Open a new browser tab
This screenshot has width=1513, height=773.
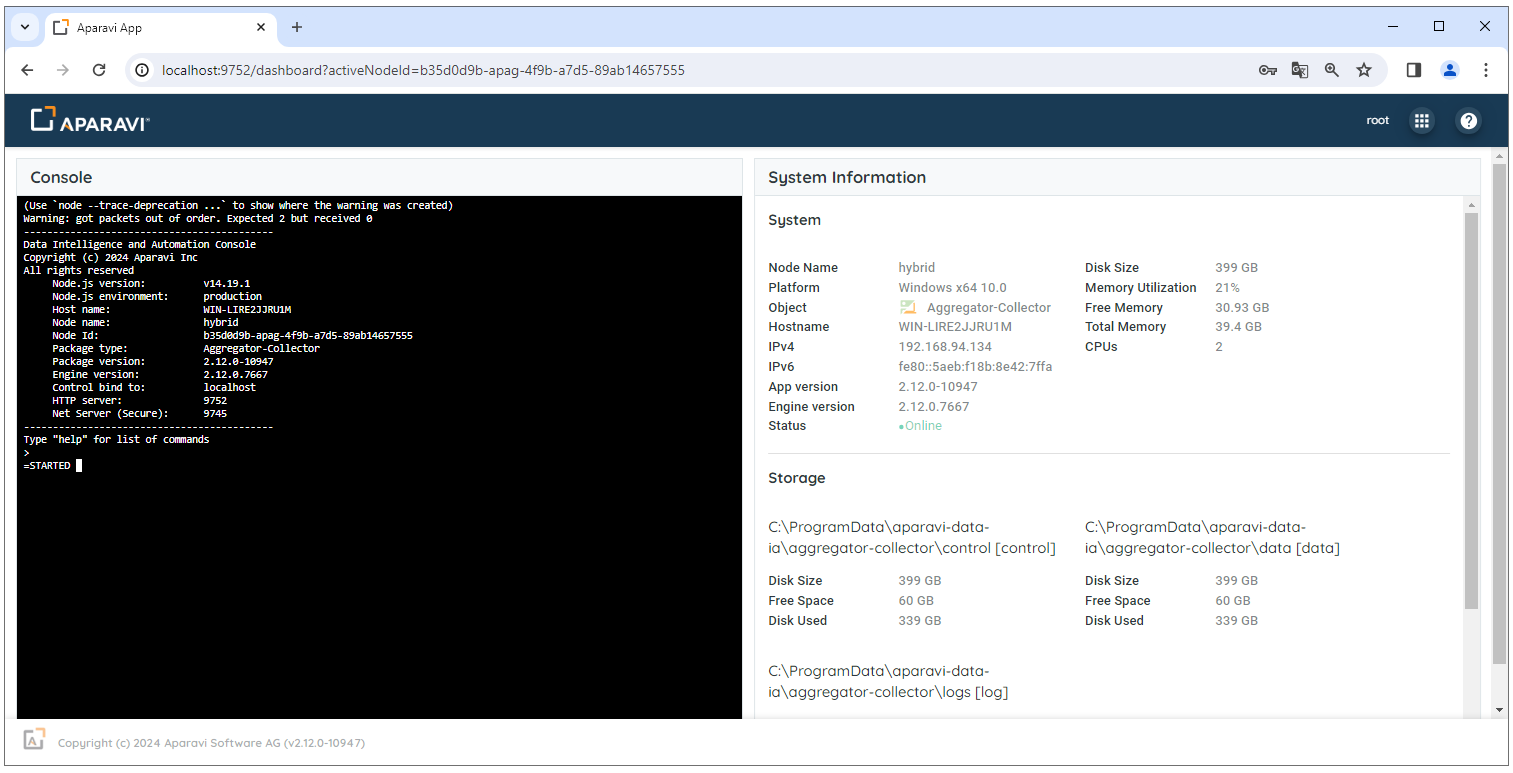(296, 28)
